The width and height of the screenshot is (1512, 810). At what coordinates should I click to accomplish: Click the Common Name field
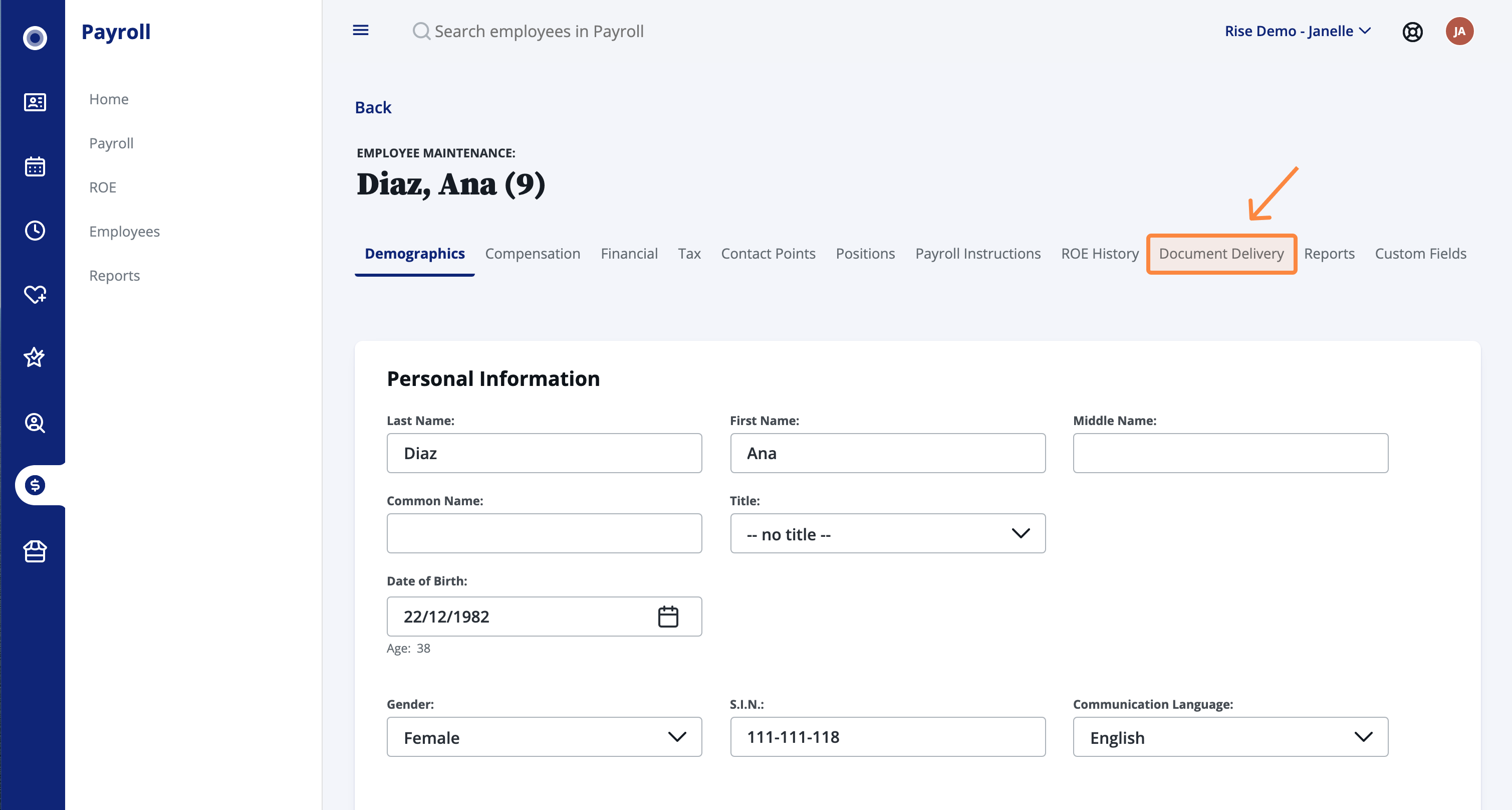(544, 533)
